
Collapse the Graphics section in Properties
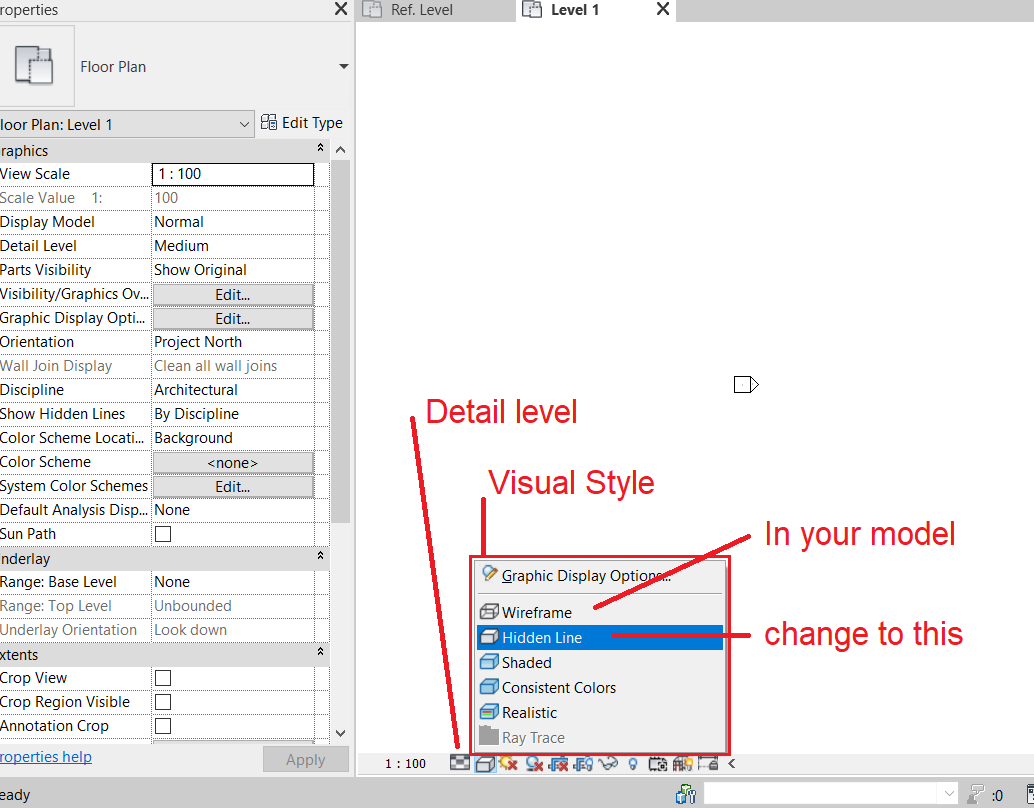(320, 147)
